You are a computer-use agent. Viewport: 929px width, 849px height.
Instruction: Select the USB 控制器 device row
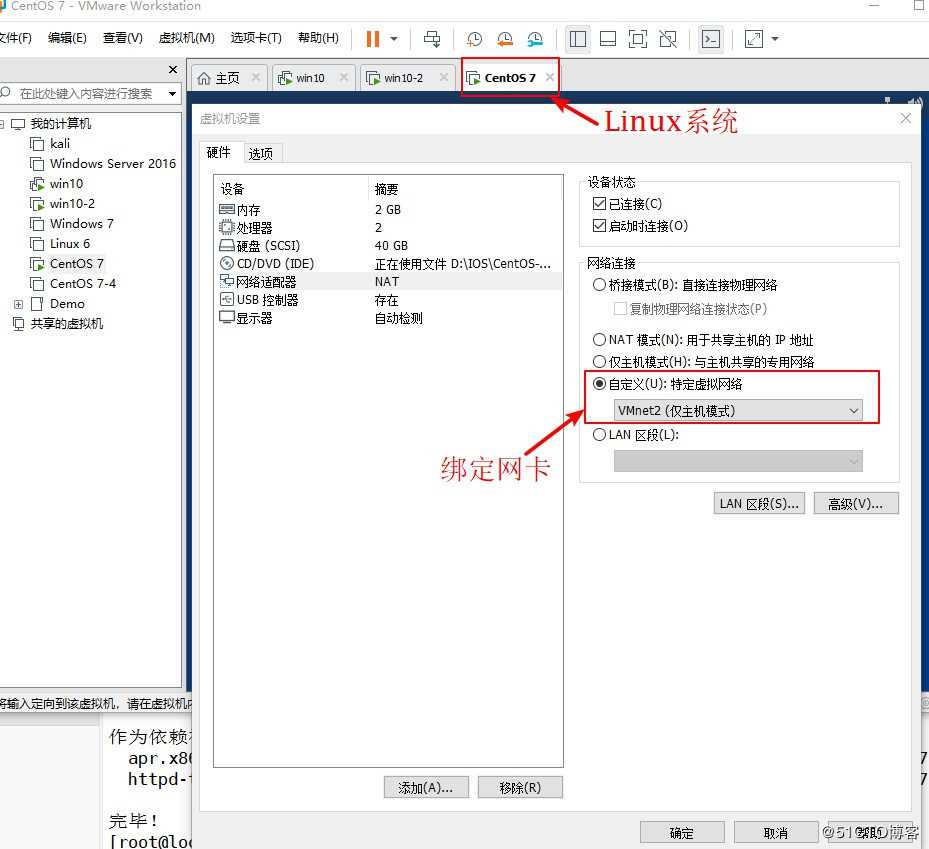(x=388, y=300)
